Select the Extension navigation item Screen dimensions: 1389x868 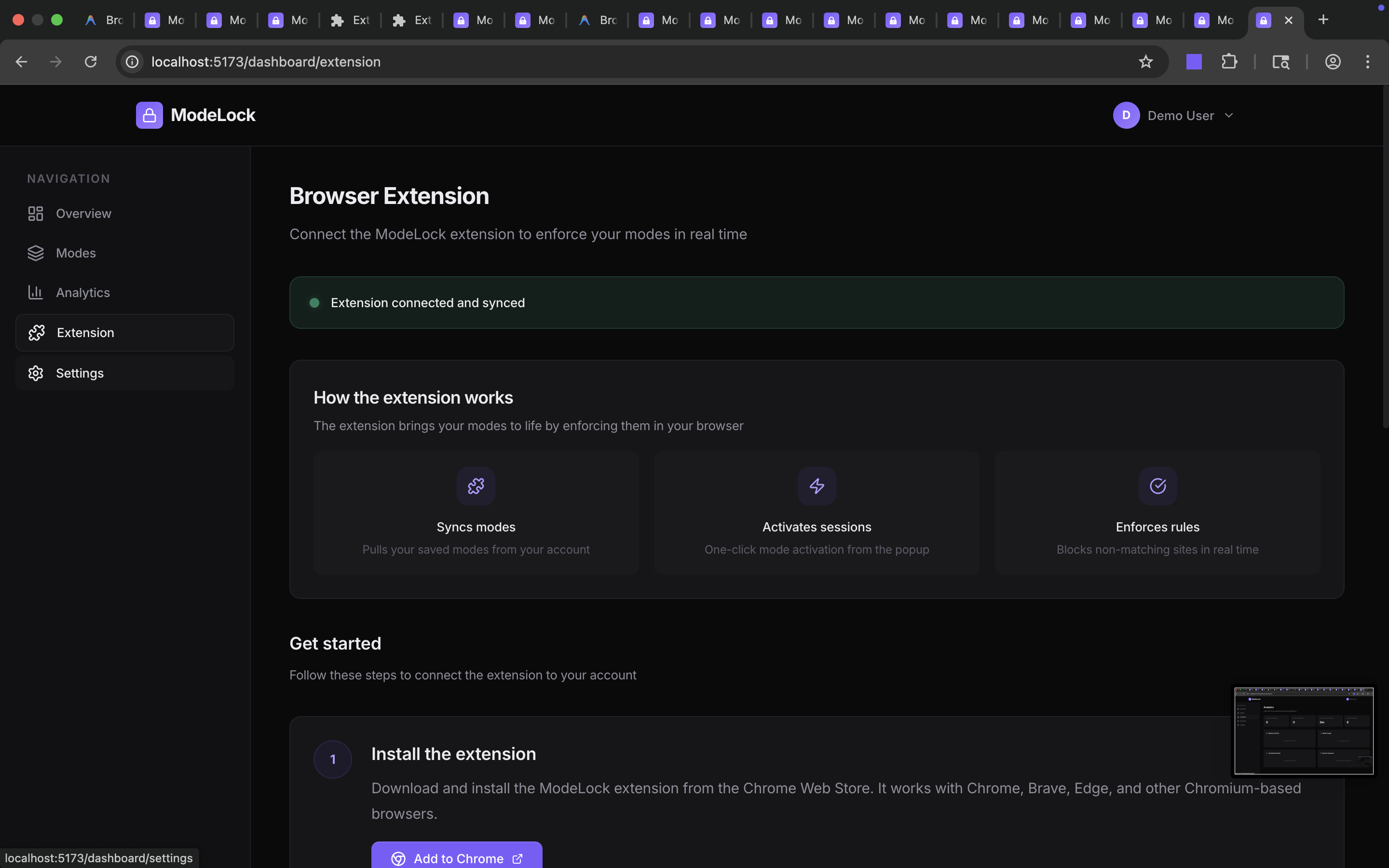[x=124, y=333]
